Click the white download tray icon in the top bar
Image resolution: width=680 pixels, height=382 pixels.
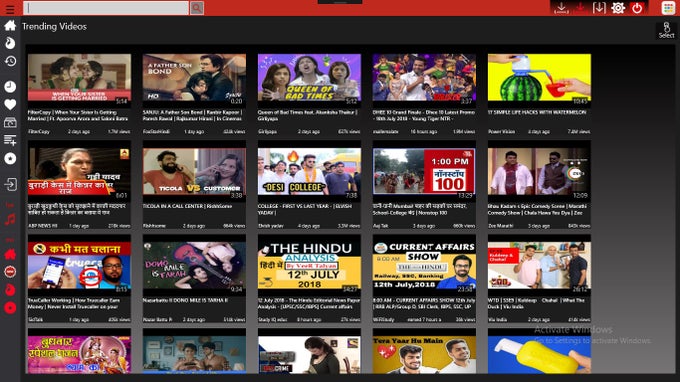[561, 8]
